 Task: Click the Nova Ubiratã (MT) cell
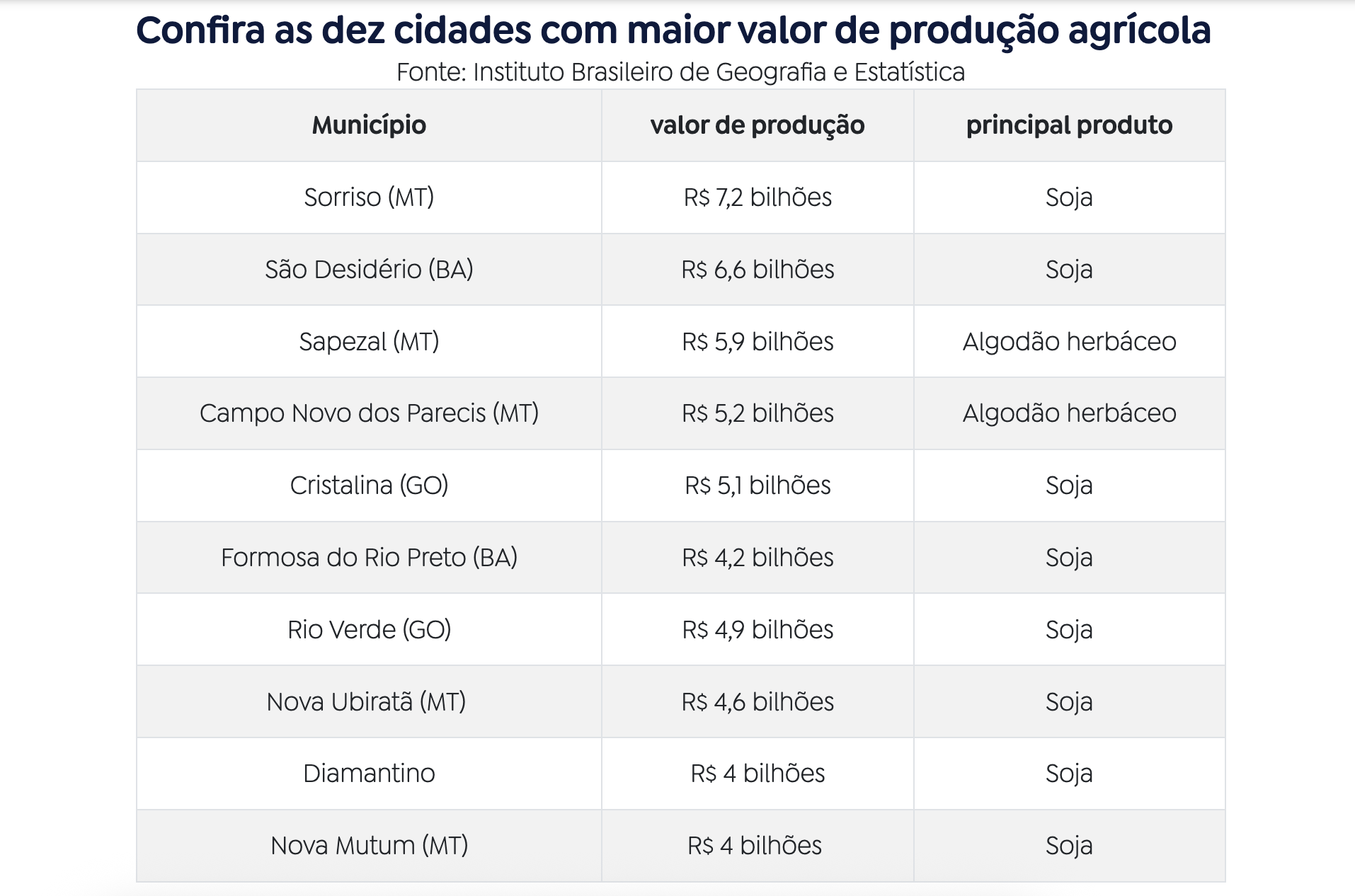tap(369, 702)
